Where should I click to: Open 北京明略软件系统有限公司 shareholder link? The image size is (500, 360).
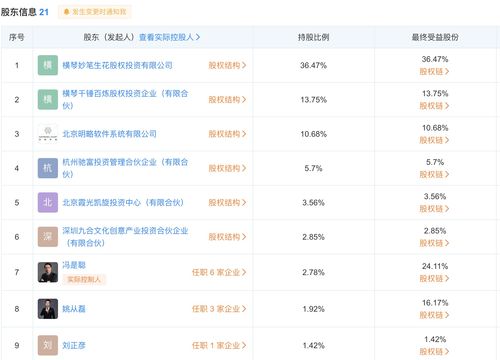(x=109, y=134)
